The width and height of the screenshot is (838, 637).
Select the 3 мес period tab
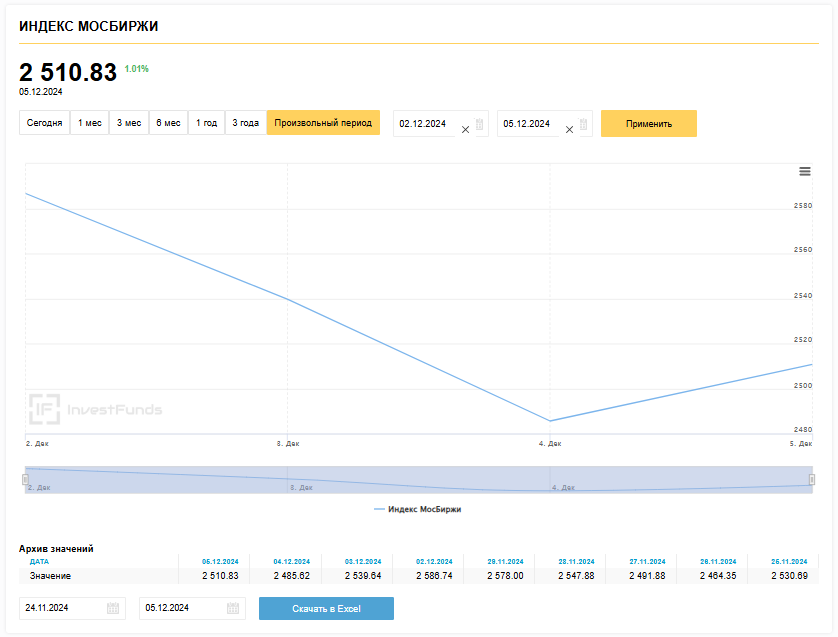point(129,123)
